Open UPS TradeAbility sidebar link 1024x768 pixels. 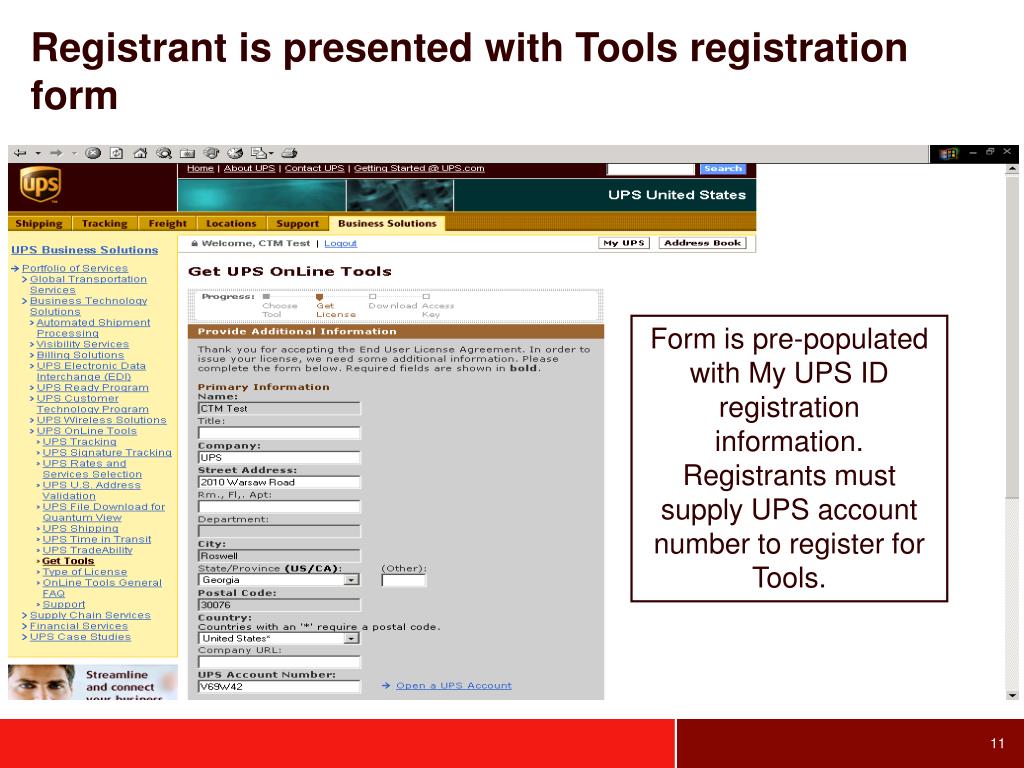(x=88, y=551)
